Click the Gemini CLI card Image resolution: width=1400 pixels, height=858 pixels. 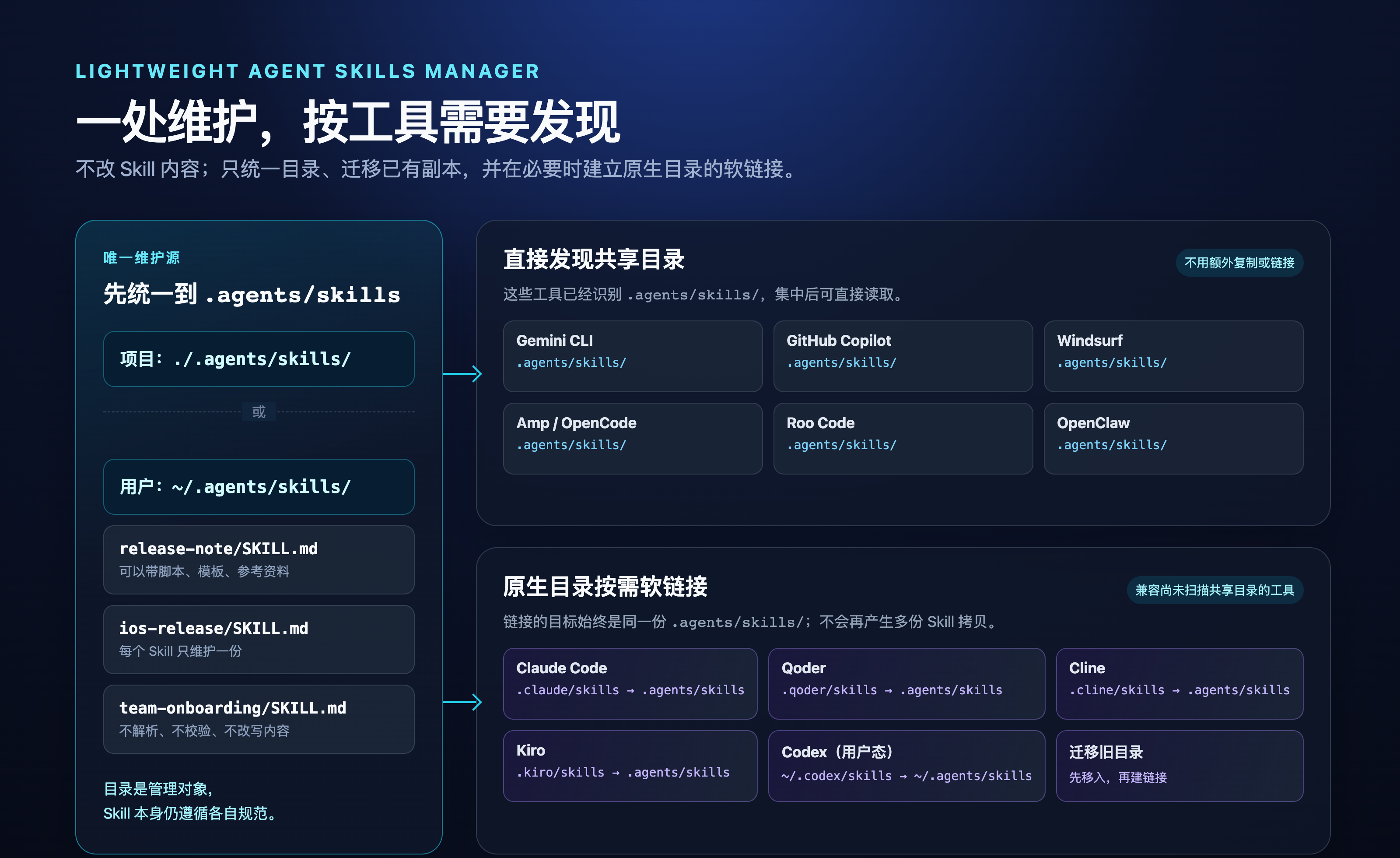[x=632, y=356]
